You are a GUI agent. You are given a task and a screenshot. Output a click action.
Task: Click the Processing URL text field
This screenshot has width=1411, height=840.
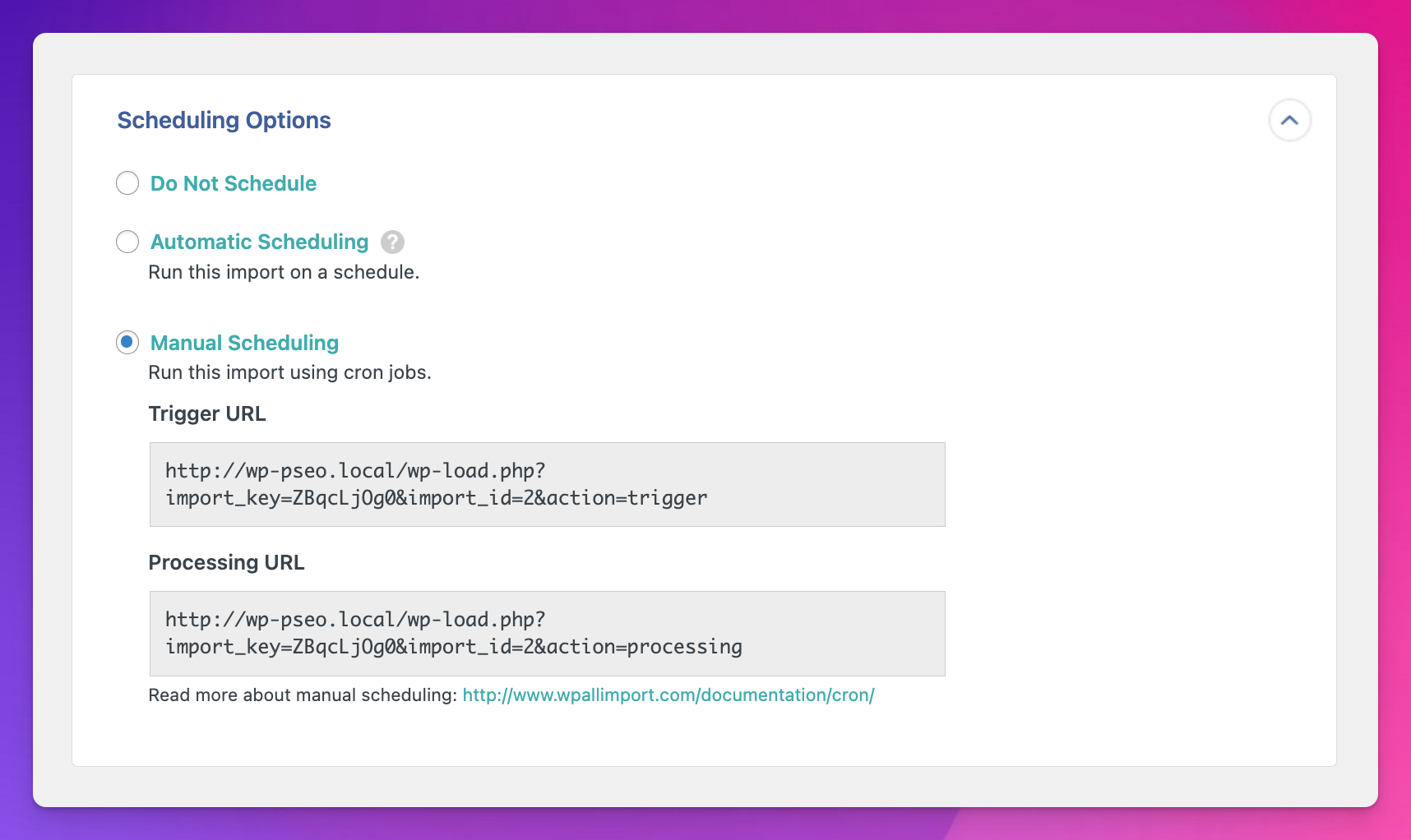pyautogui.click(x=548, y=634)
